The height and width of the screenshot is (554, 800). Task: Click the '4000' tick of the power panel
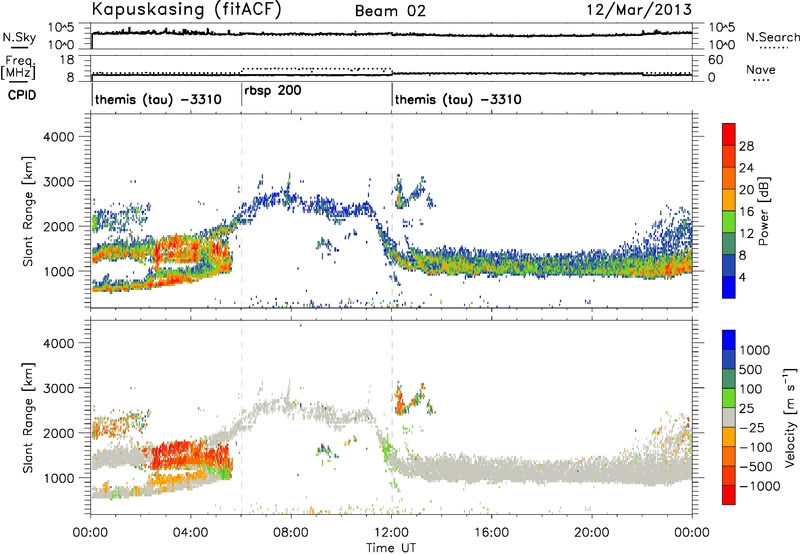click(x=58, y=137)
